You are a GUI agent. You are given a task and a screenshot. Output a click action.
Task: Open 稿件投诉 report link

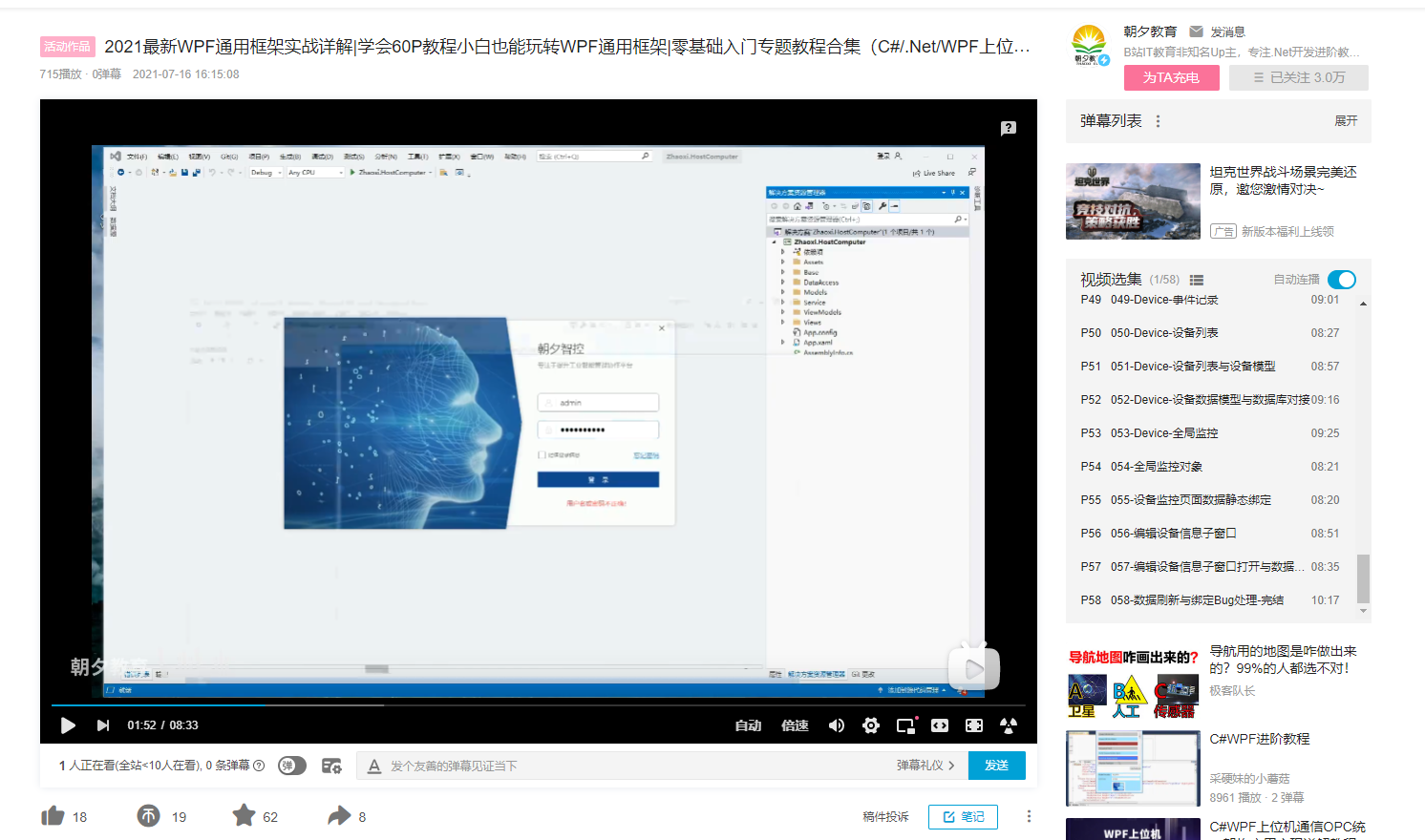pos(885,817)
